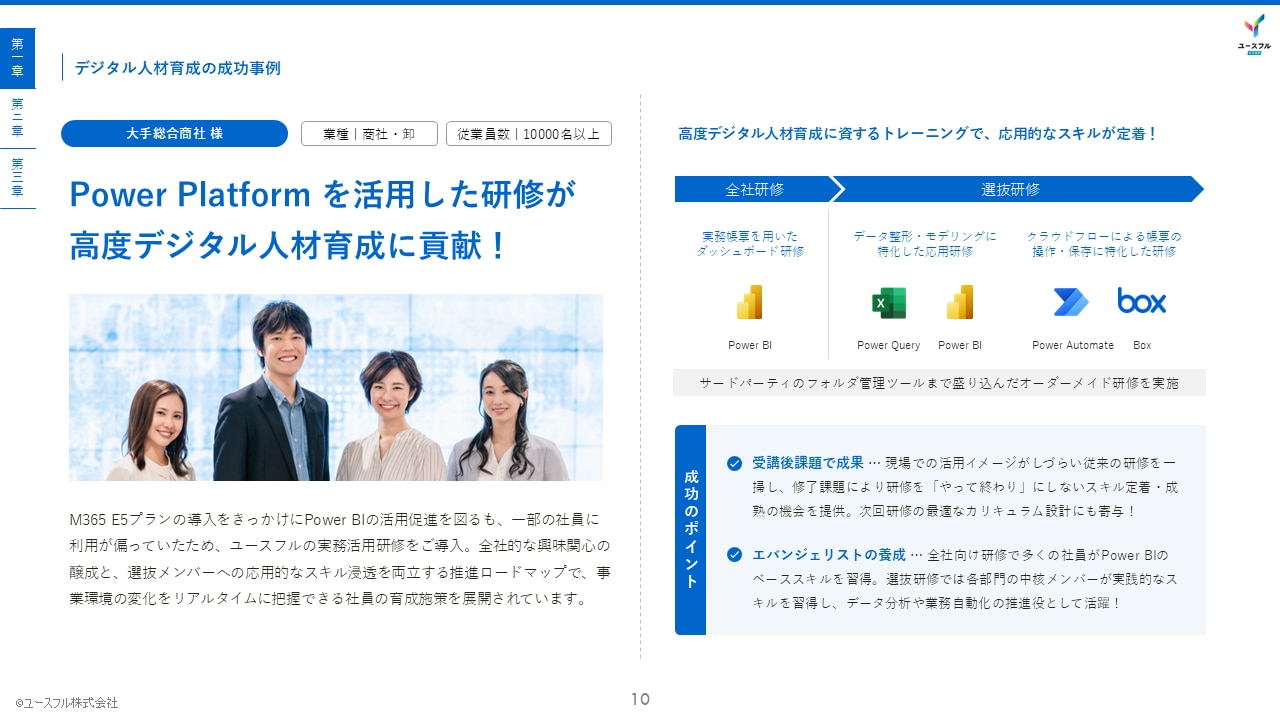Select the 第三章 chapter tab
The width and height of the screenshot is (1280, 720).
click(x=17, y=178)
